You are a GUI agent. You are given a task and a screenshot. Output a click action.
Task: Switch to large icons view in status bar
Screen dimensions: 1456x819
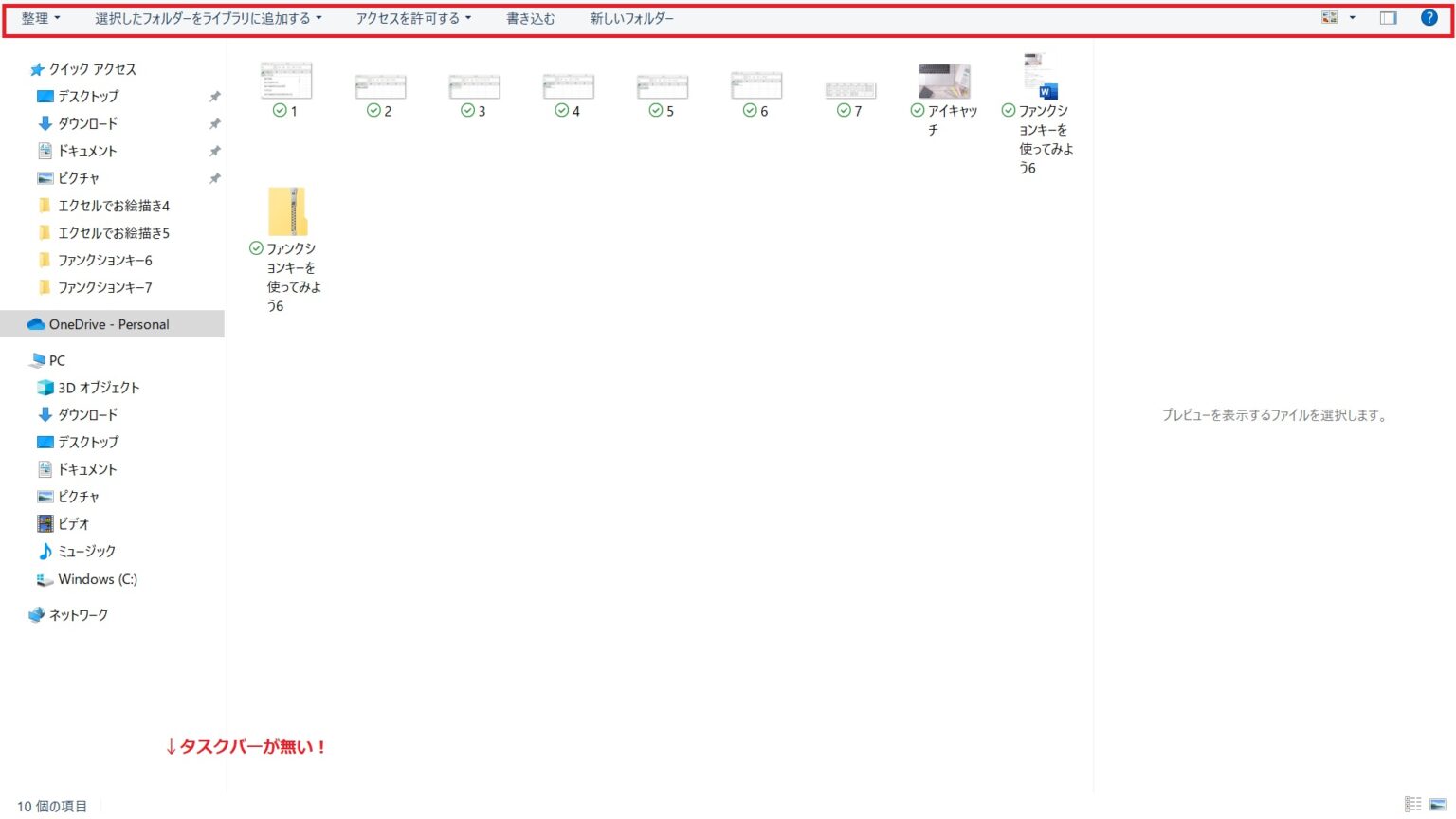point(1437,805)
